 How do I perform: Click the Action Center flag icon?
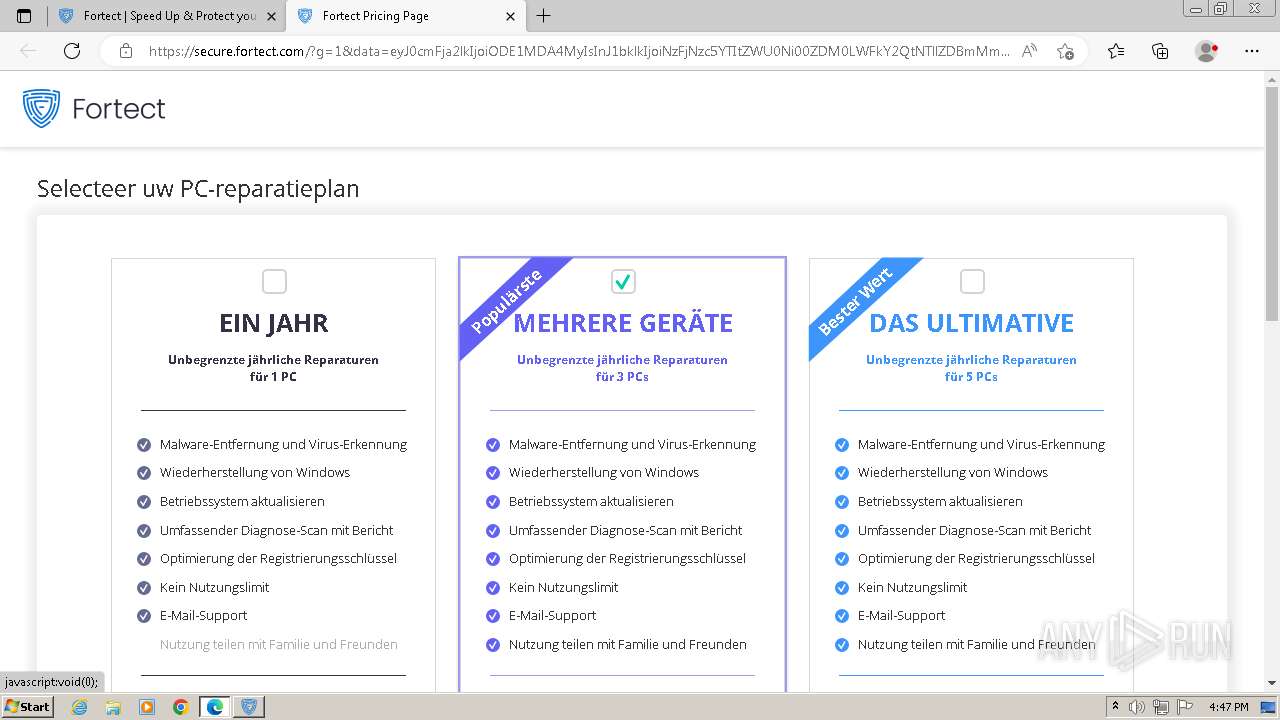pyautogui.click(x=1184, y=707)
